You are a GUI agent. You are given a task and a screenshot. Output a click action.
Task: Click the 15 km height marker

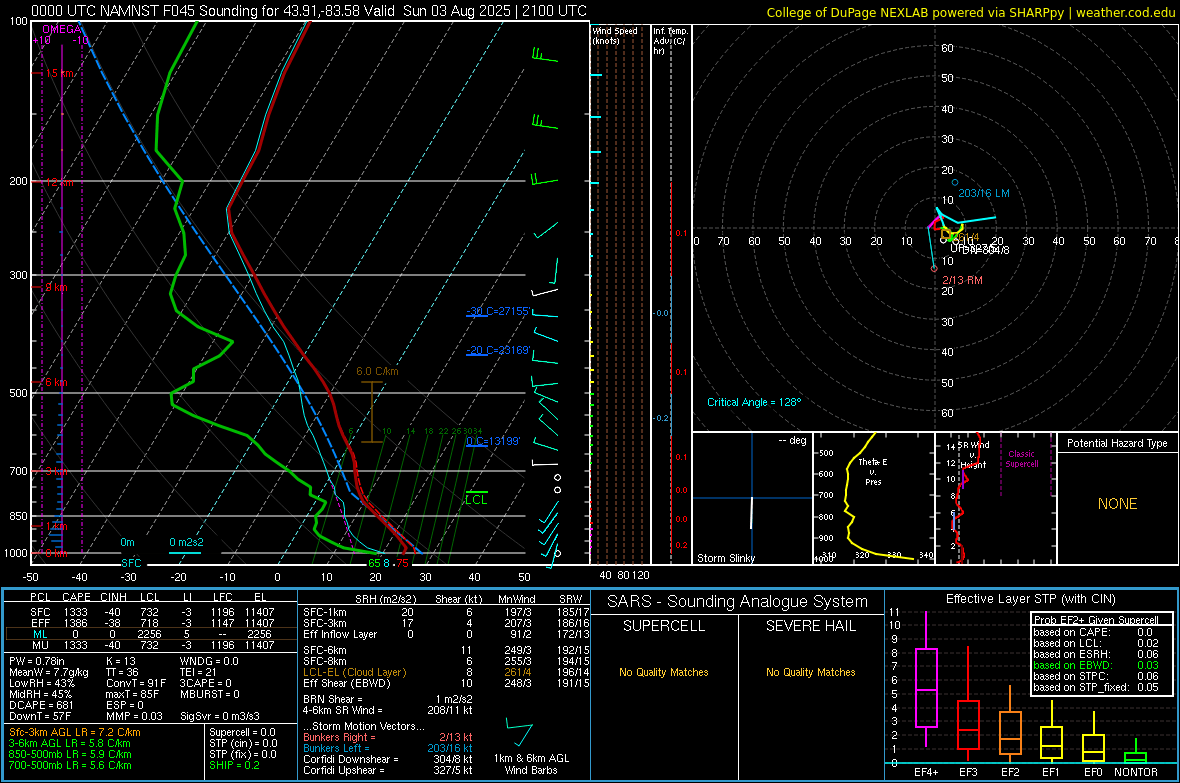(x=59, y=73)
